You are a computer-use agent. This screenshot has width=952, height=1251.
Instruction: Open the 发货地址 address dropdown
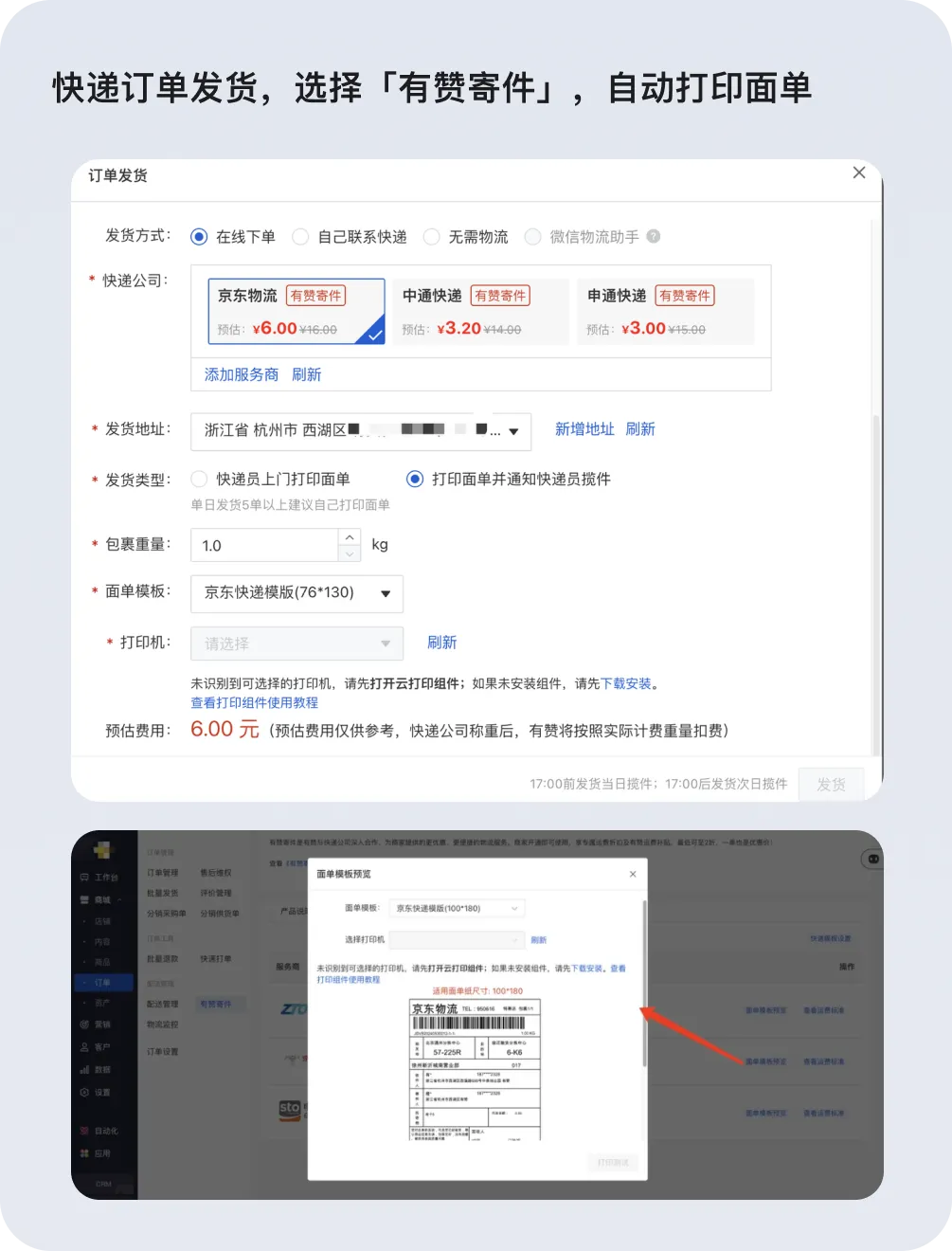[x=361, y=431]
